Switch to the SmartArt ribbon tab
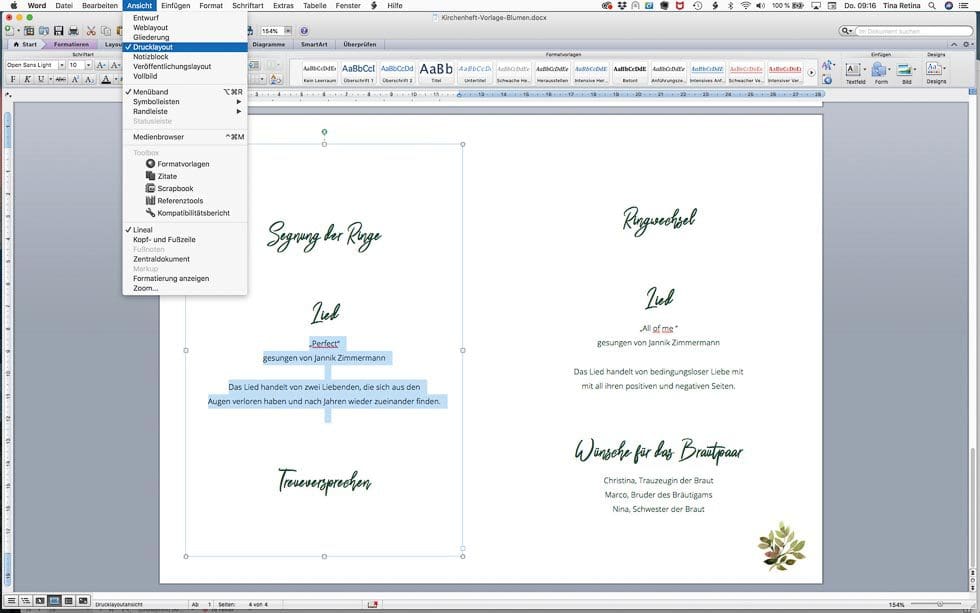 (x=314, y=44)
